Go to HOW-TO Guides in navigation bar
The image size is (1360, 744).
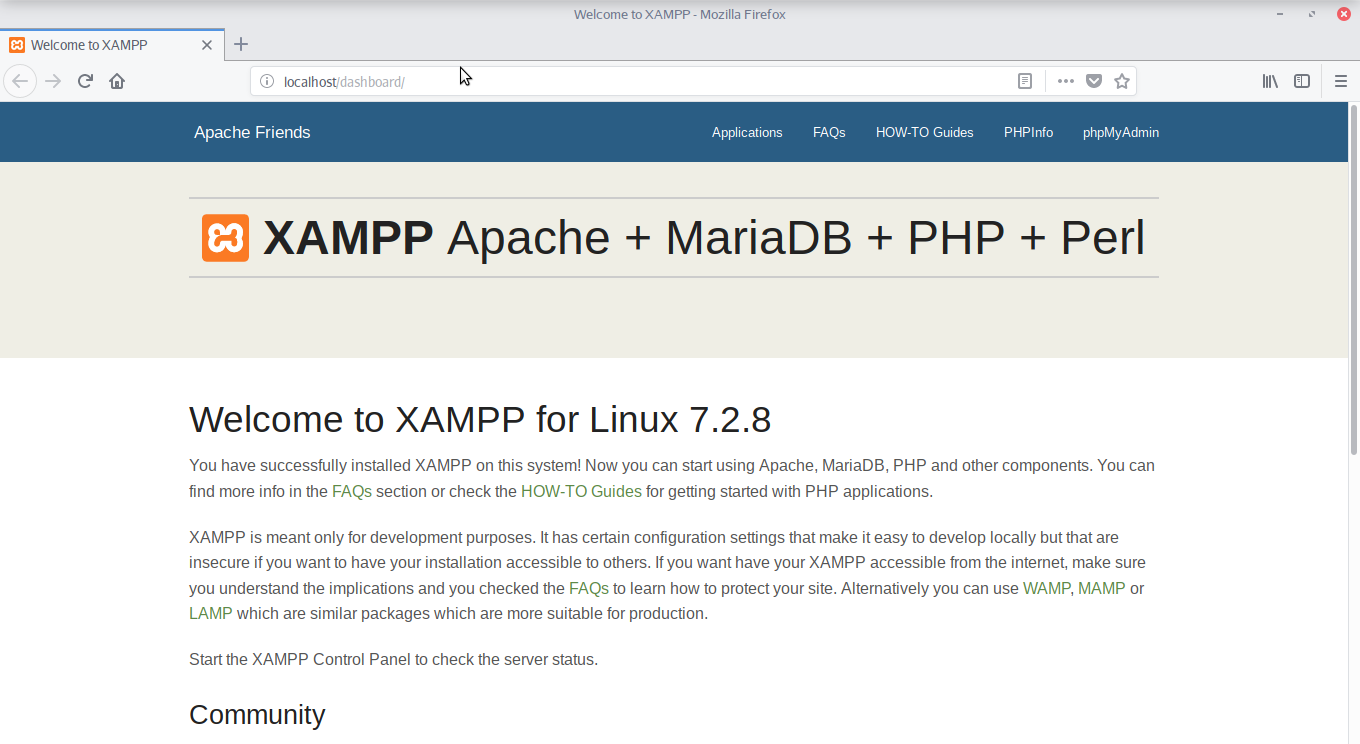tap(925, 132)
